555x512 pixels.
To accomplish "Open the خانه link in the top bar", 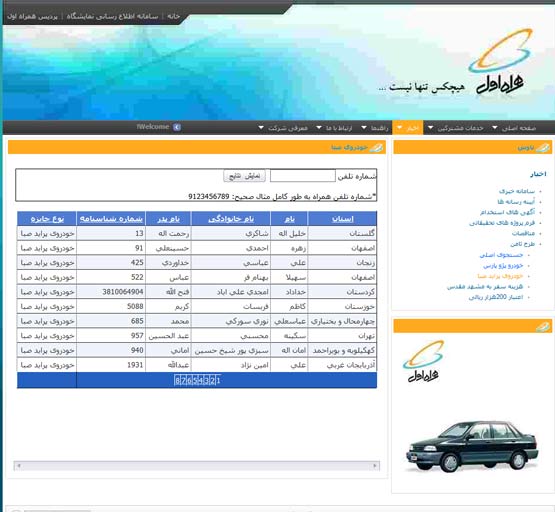I will [x=173, y=16].
